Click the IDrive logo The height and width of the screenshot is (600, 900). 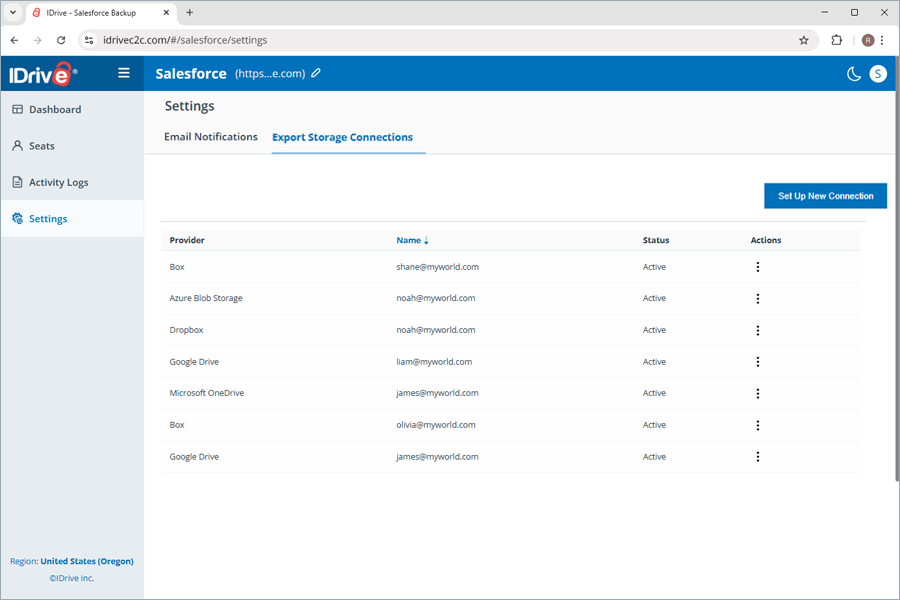coord(42,74)
